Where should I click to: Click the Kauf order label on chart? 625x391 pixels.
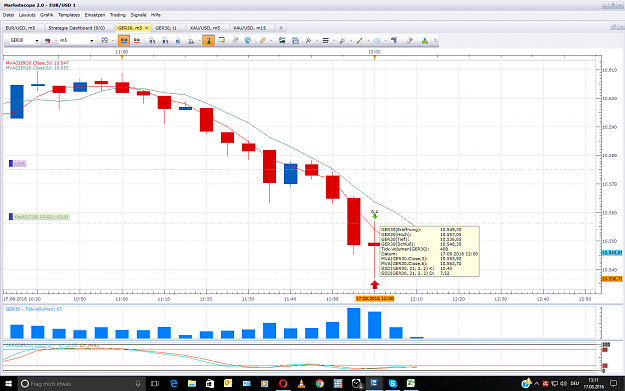(39, 217)
